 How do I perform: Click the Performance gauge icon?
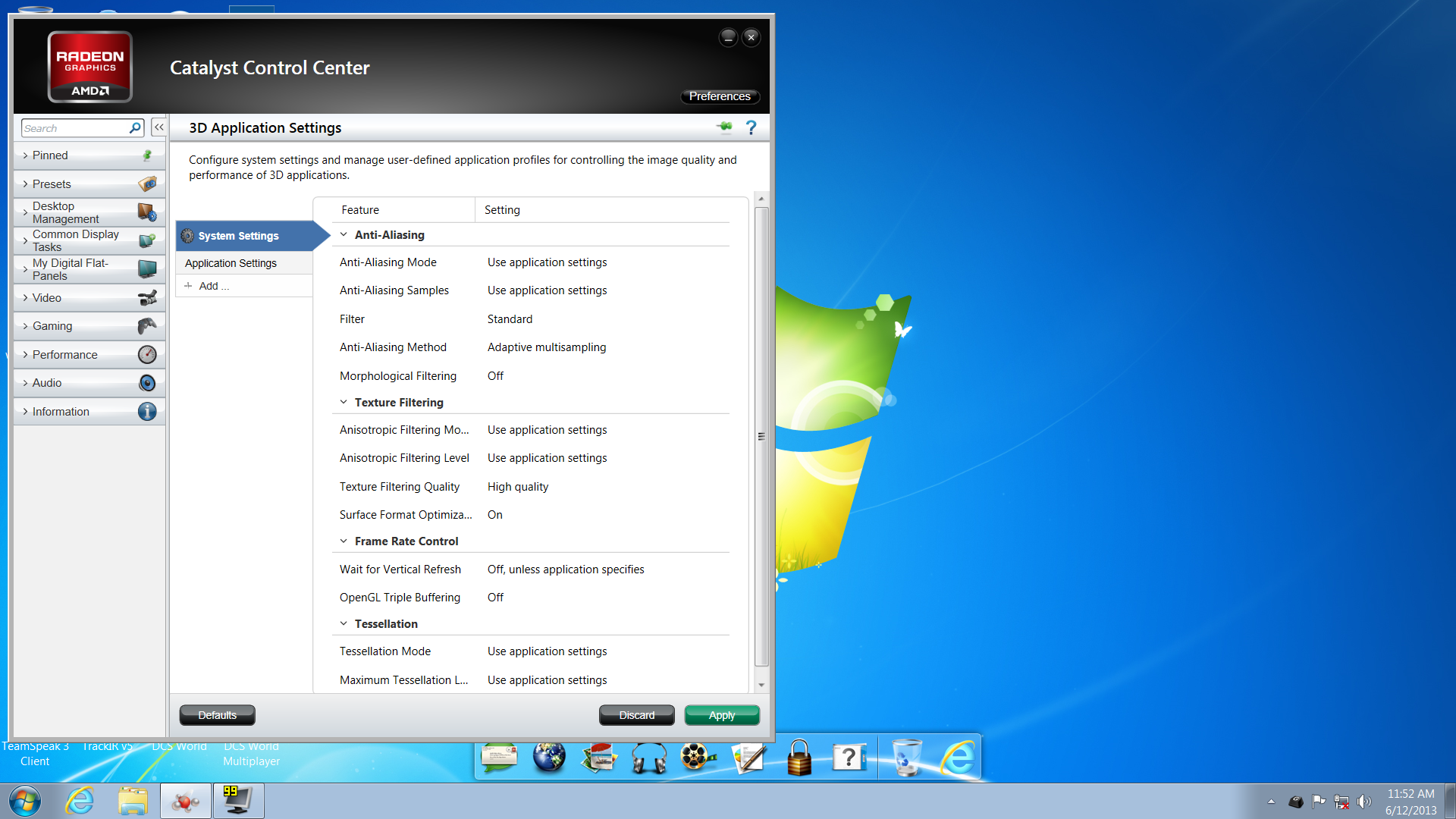(147, 355)
